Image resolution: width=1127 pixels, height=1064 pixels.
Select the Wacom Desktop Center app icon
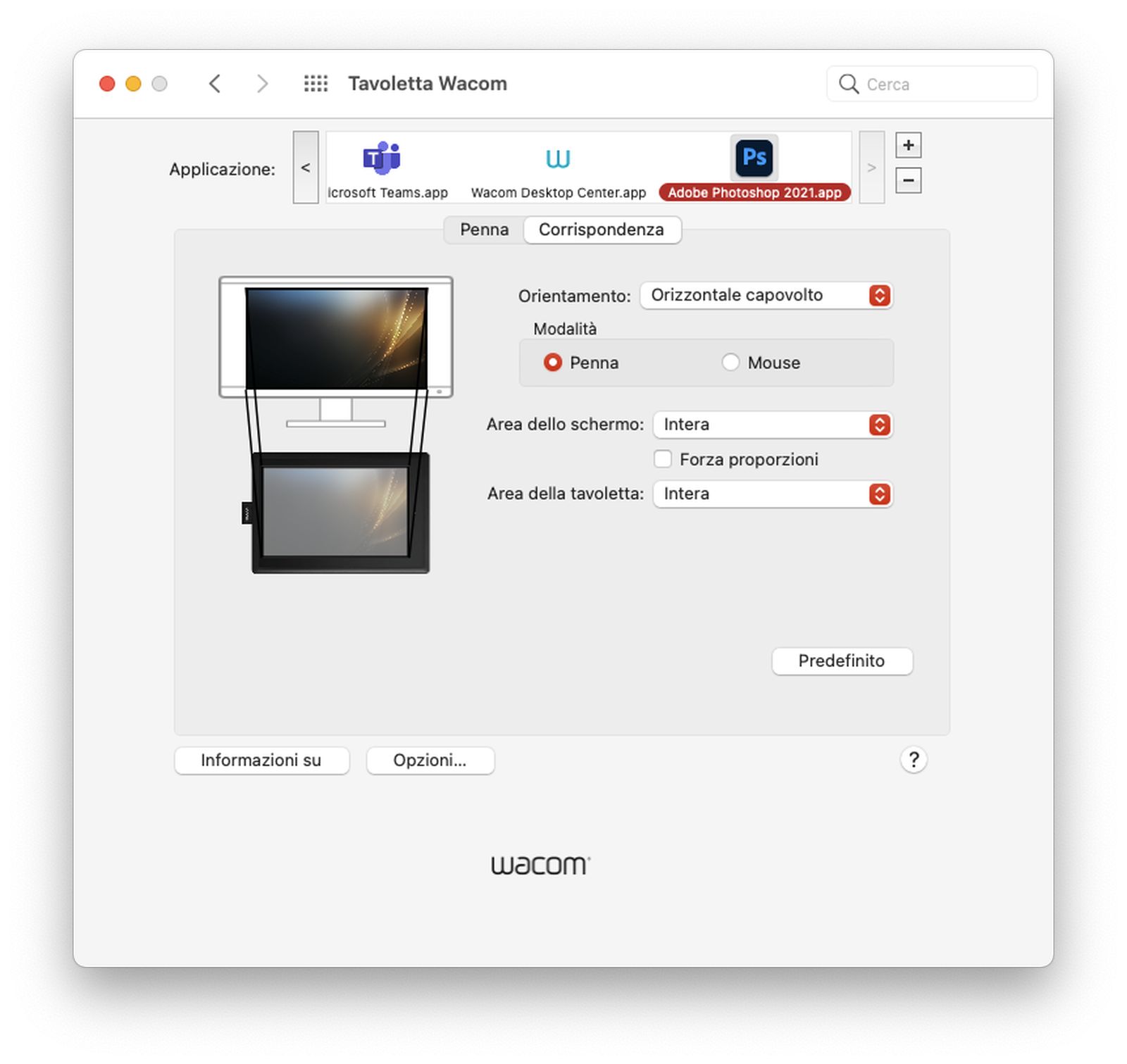click(558, 158)
